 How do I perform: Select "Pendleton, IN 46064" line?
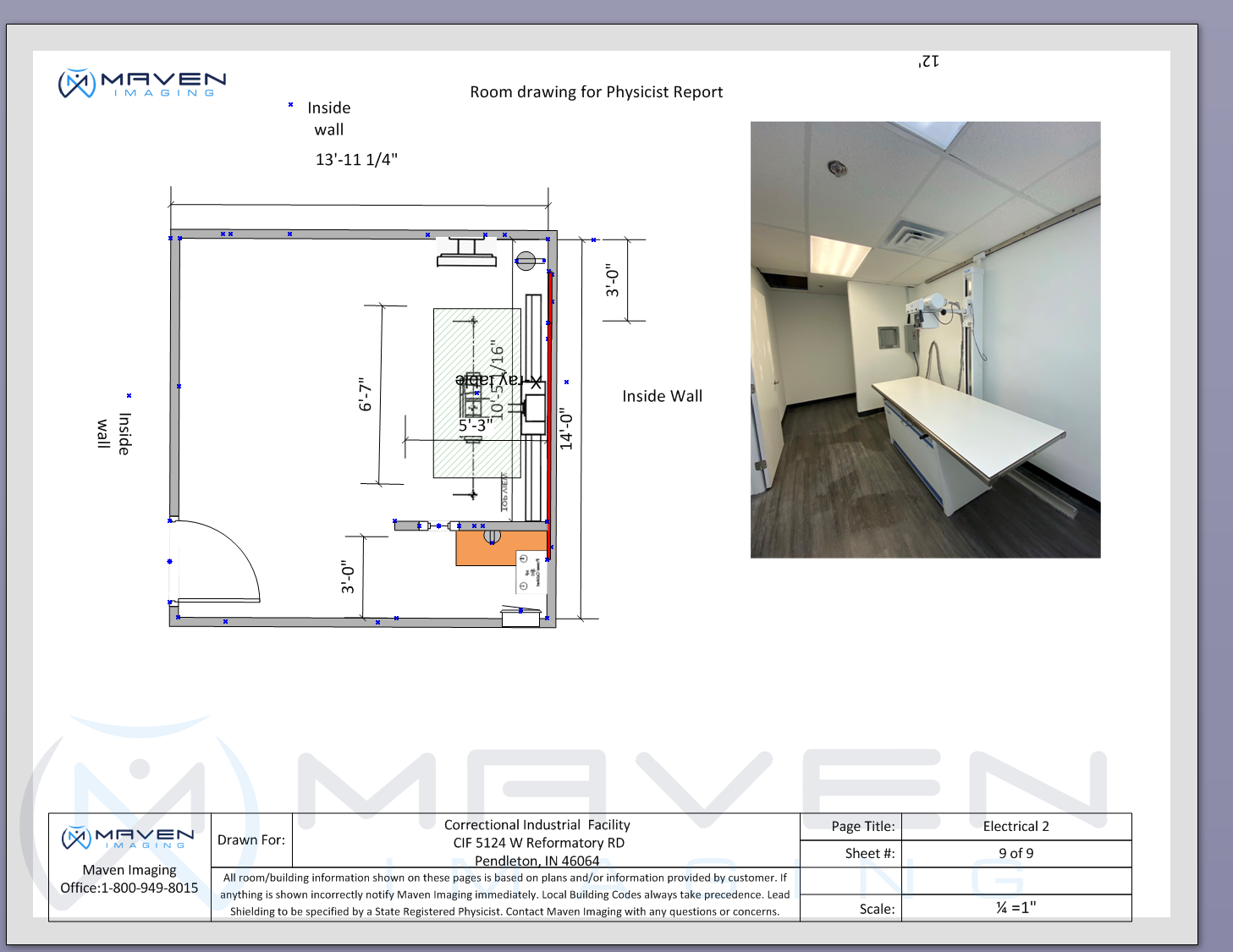(537, 861)
